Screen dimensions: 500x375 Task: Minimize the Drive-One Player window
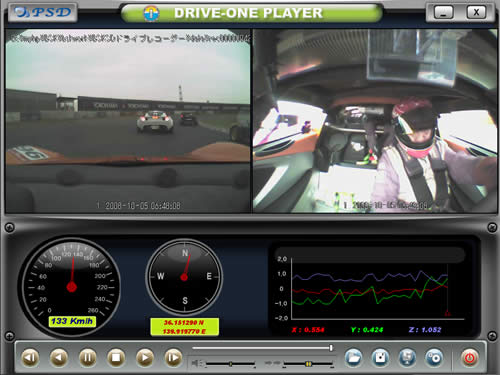(444, 13)
